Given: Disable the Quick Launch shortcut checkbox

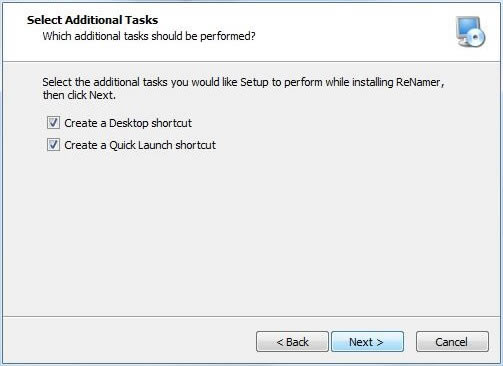Looking at the screenshot, I should pyautogui.click(x=53, y=145).
